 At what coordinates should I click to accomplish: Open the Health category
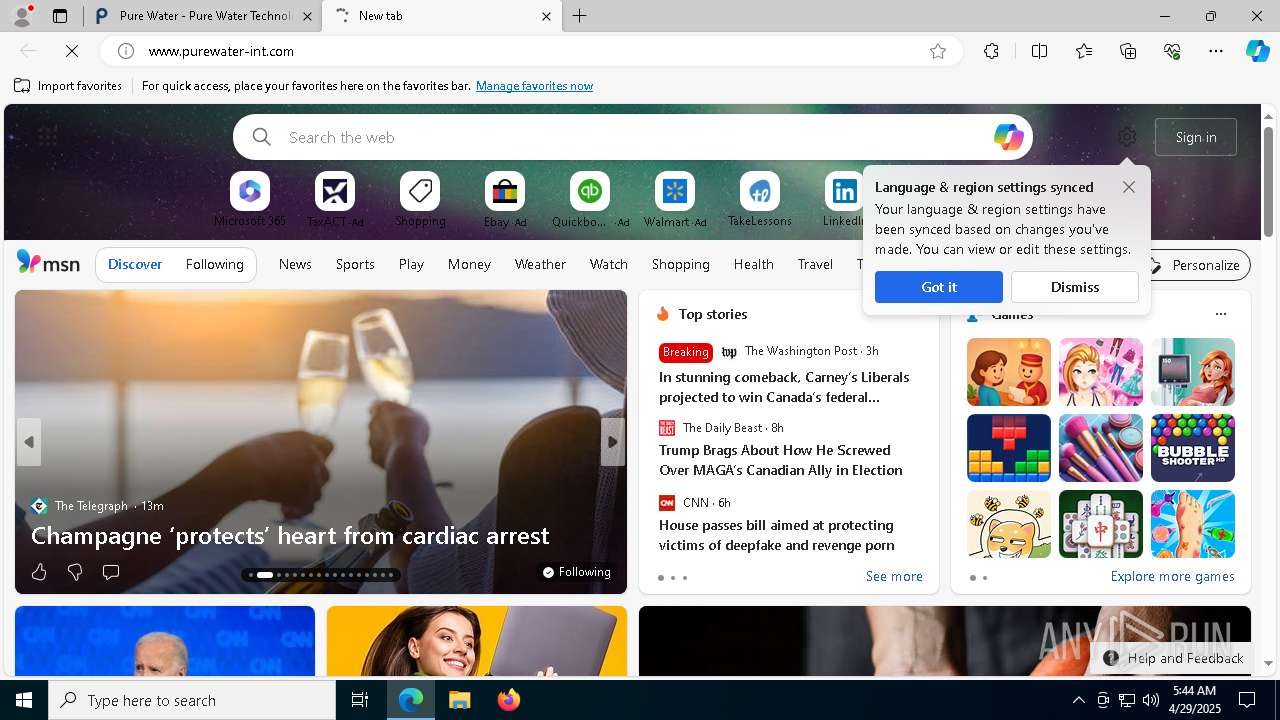[x=753, y=264]
